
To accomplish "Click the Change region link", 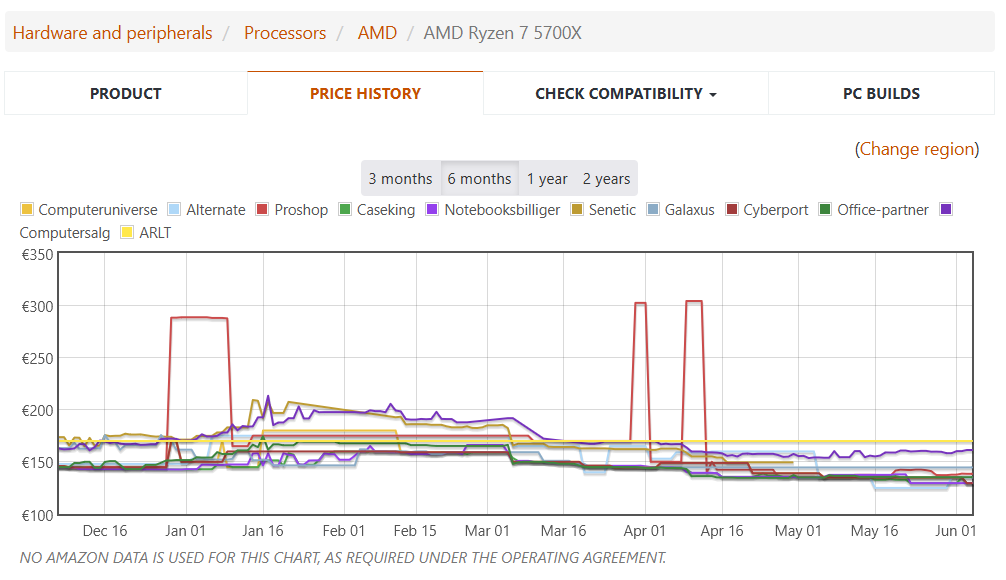I will pos(917,149).
